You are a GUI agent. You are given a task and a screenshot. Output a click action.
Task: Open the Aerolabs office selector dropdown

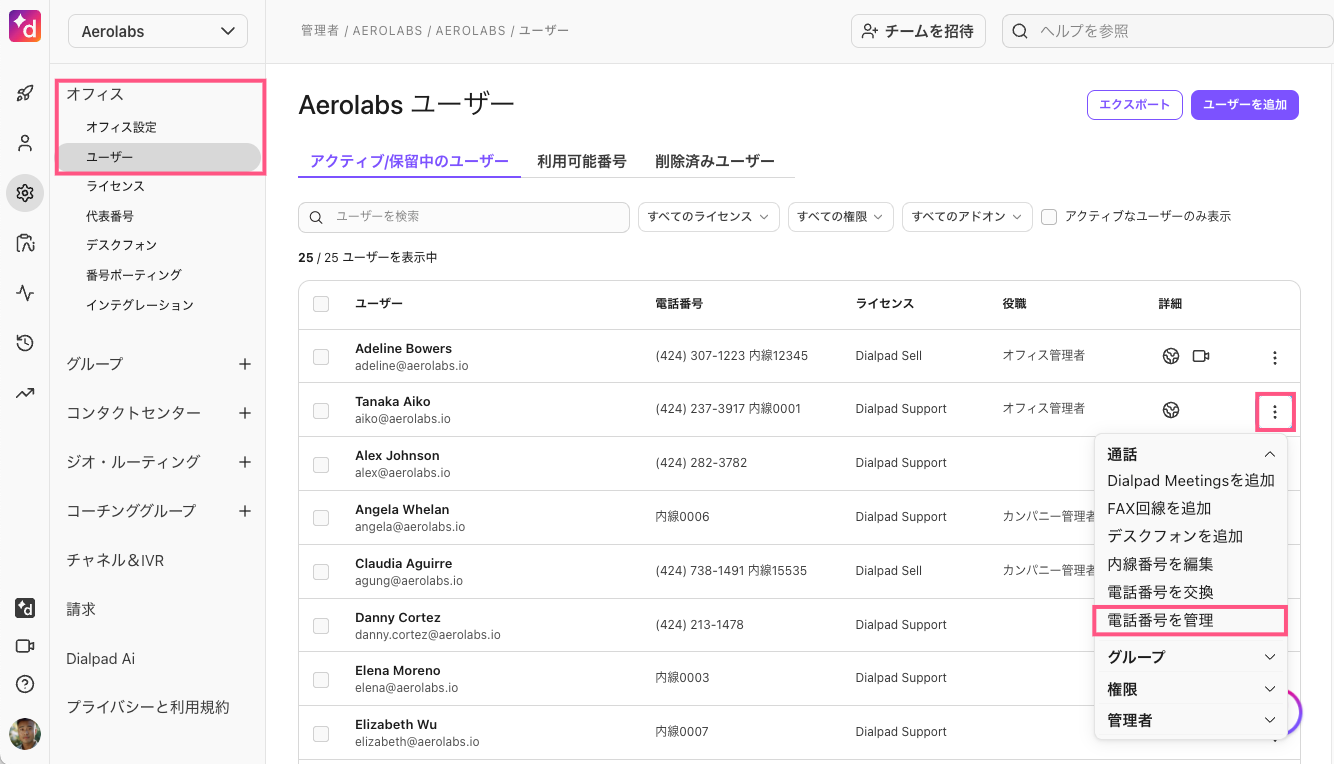tap(158, 31)
